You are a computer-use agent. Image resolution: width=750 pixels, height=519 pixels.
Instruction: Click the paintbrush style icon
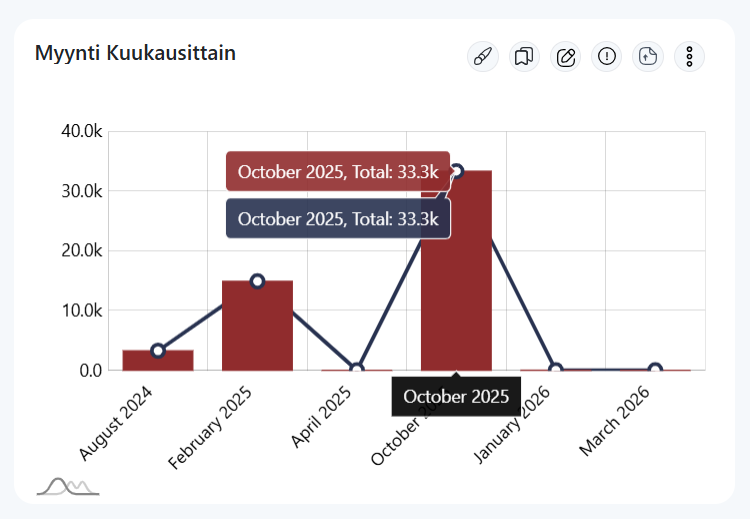[x=483, y=57]
